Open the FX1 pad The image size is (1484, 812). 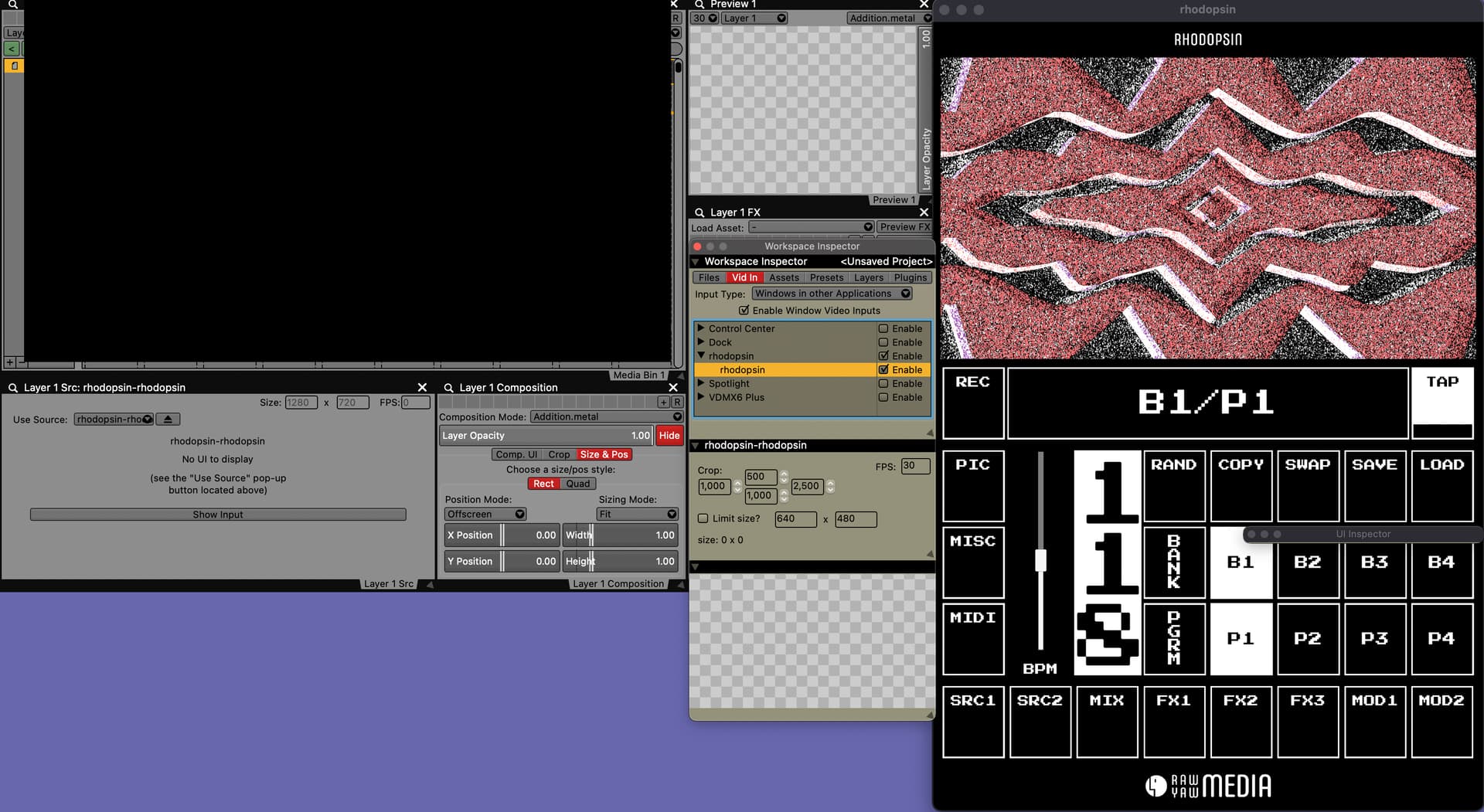point(1174,722)
